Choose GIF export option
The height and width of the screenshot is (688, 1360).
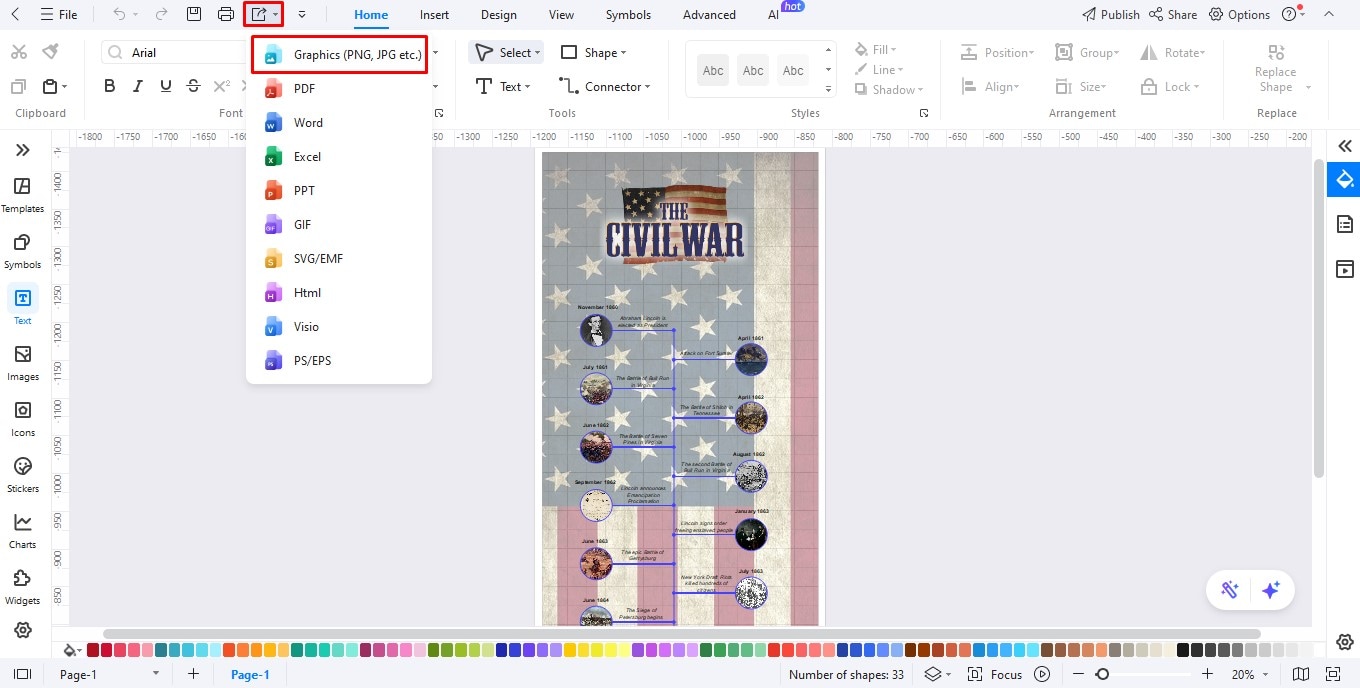[x=339, y=225]
